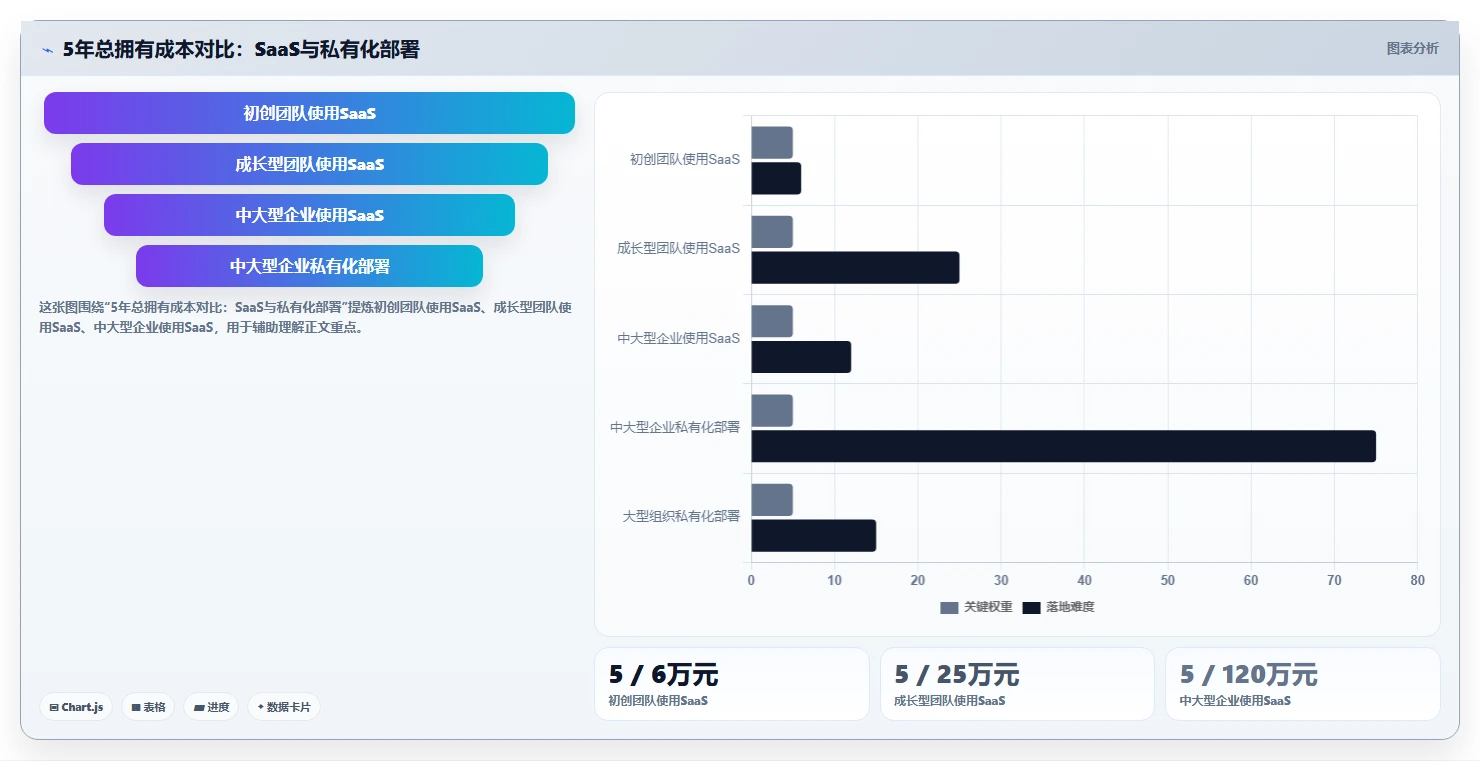Select the 成长型团队使用SaaS funnel bar

click(309, 164)
